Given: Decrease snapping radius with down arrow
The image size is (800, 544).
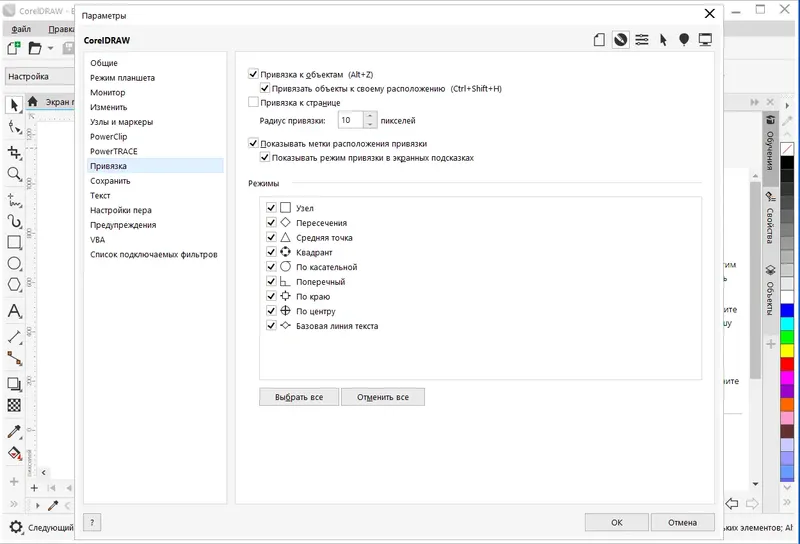Looking at the screenshot, I should (370, 125).
